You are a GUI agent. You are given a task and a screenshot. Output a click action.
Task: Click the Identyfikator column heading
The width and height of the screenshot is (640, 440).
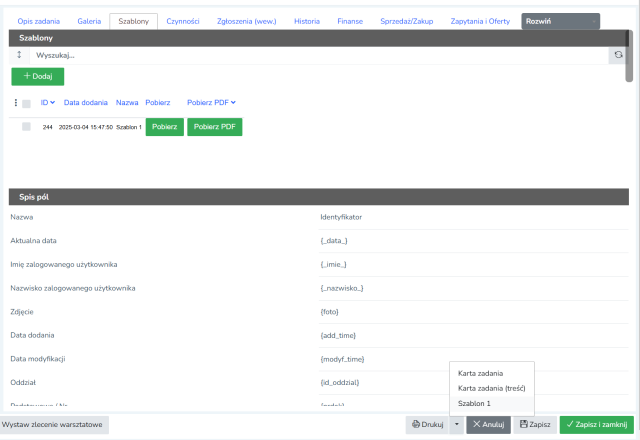point(341,217)
